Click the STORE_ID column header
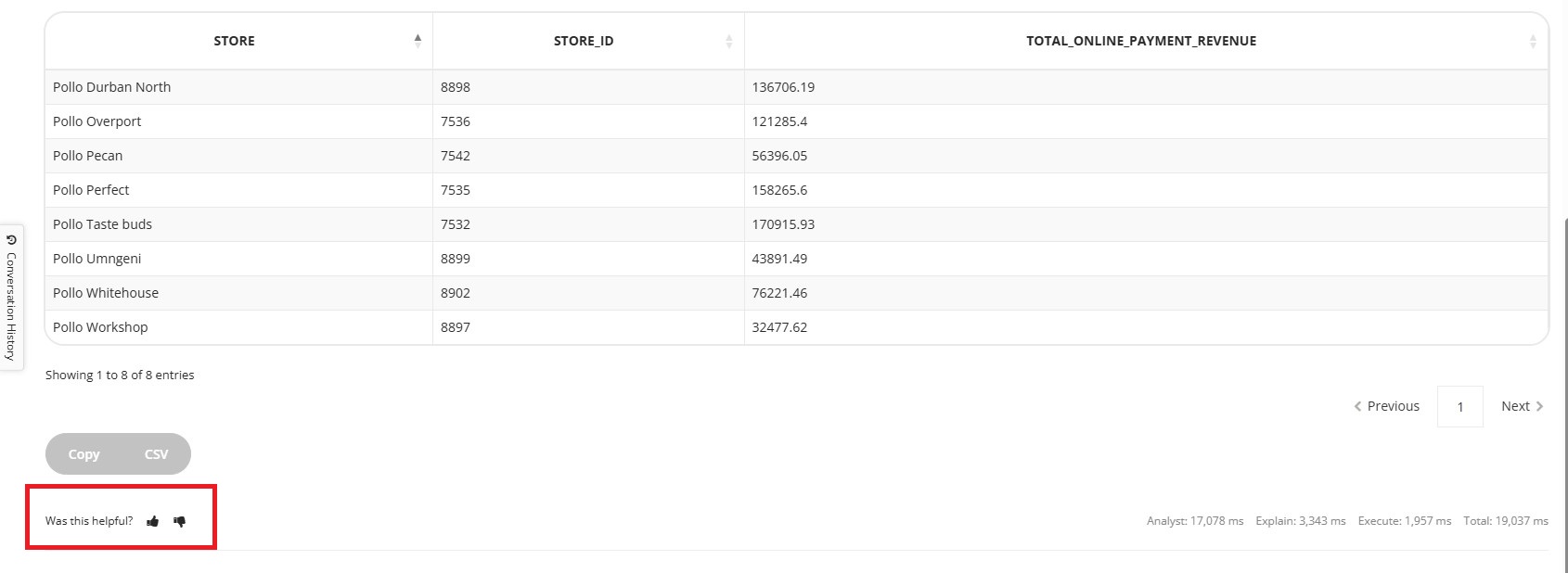Viewport: 1568px width, 573px height. [x=583, y=41]
